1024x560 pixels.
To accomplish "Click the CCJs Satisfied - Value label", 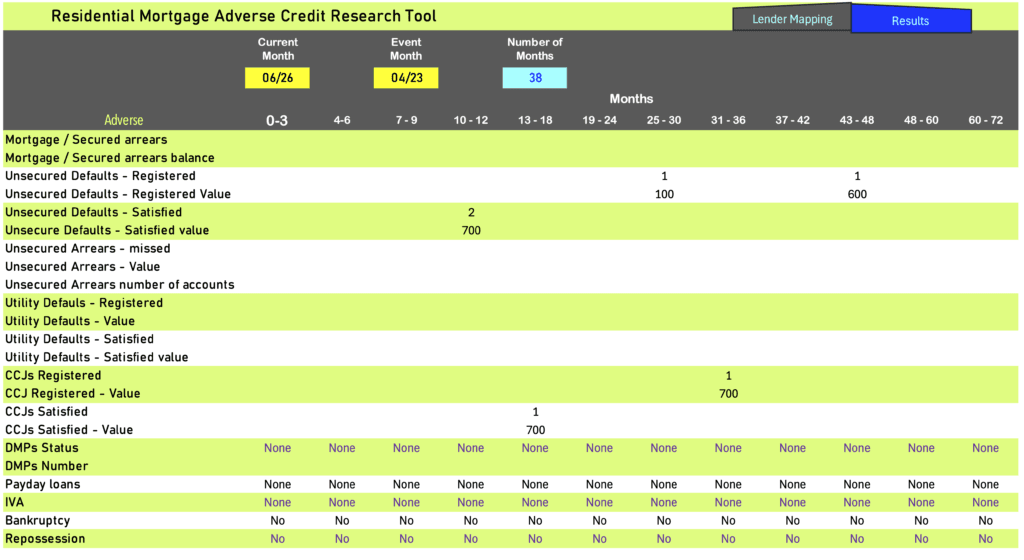I will (x=69, y=430).
